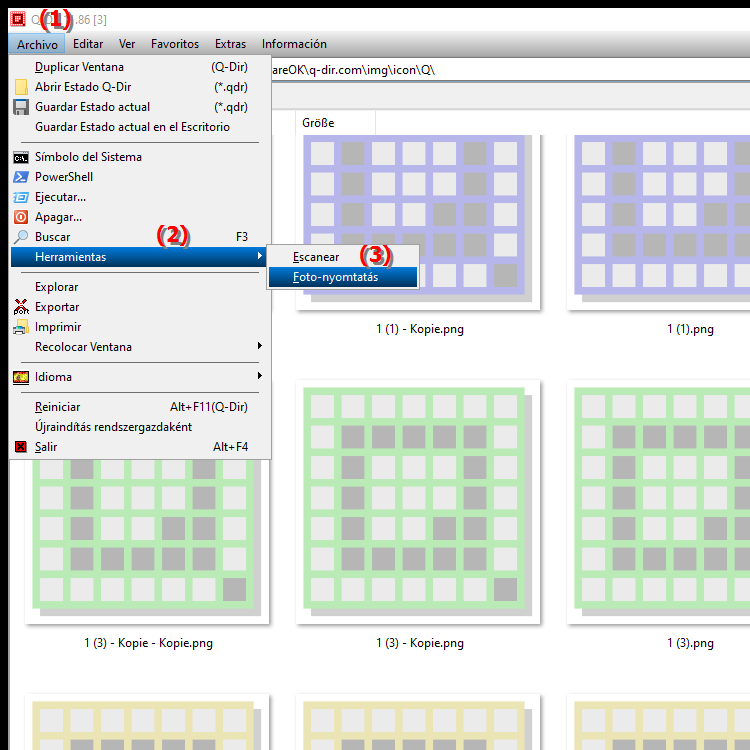This screenshot has width=750, height=750.
Task: Select Újraindítás rendszergazdaként entry
Action: [141, 427]
